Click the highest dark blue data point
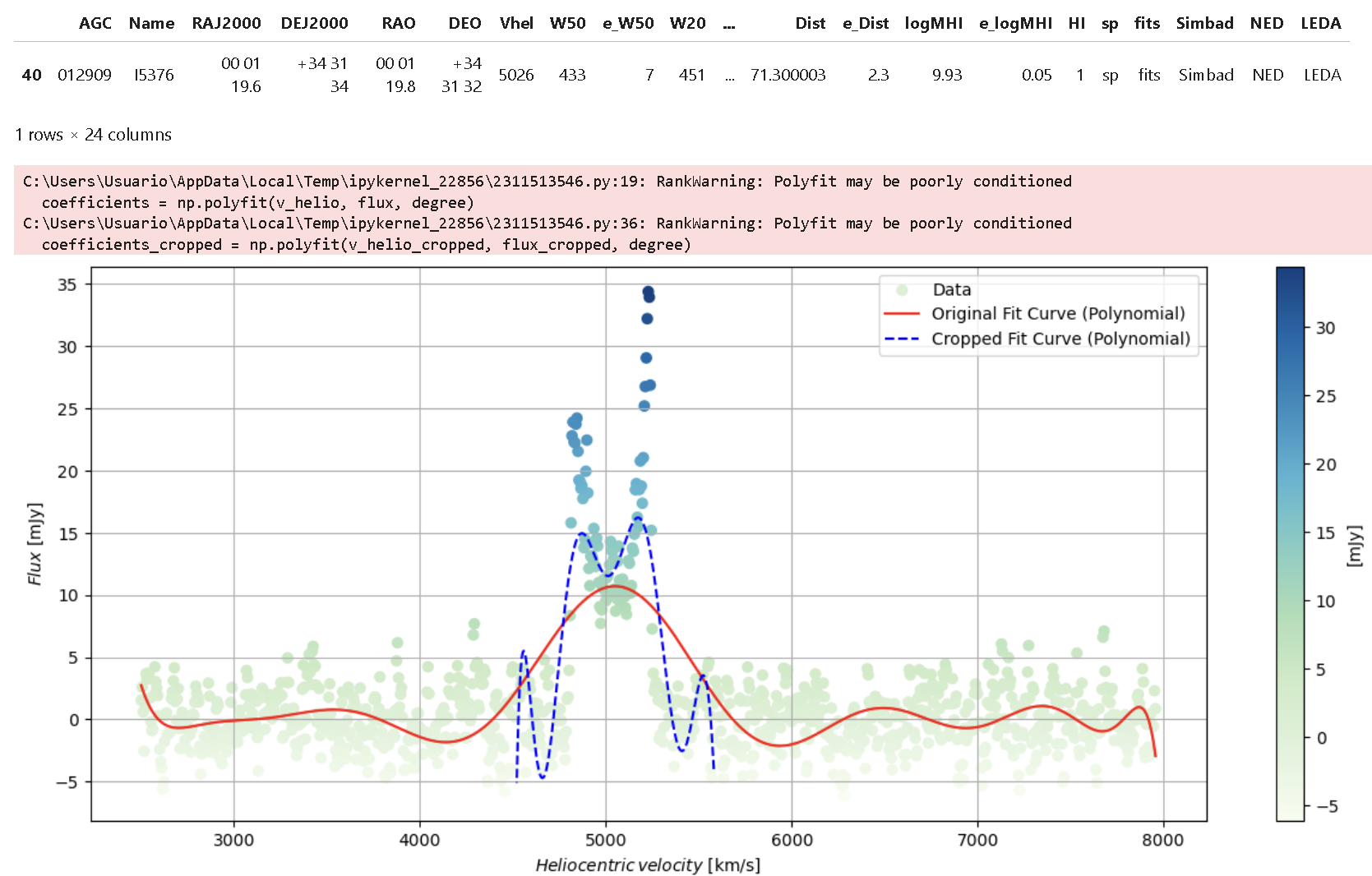 click(x=648, y=292)
